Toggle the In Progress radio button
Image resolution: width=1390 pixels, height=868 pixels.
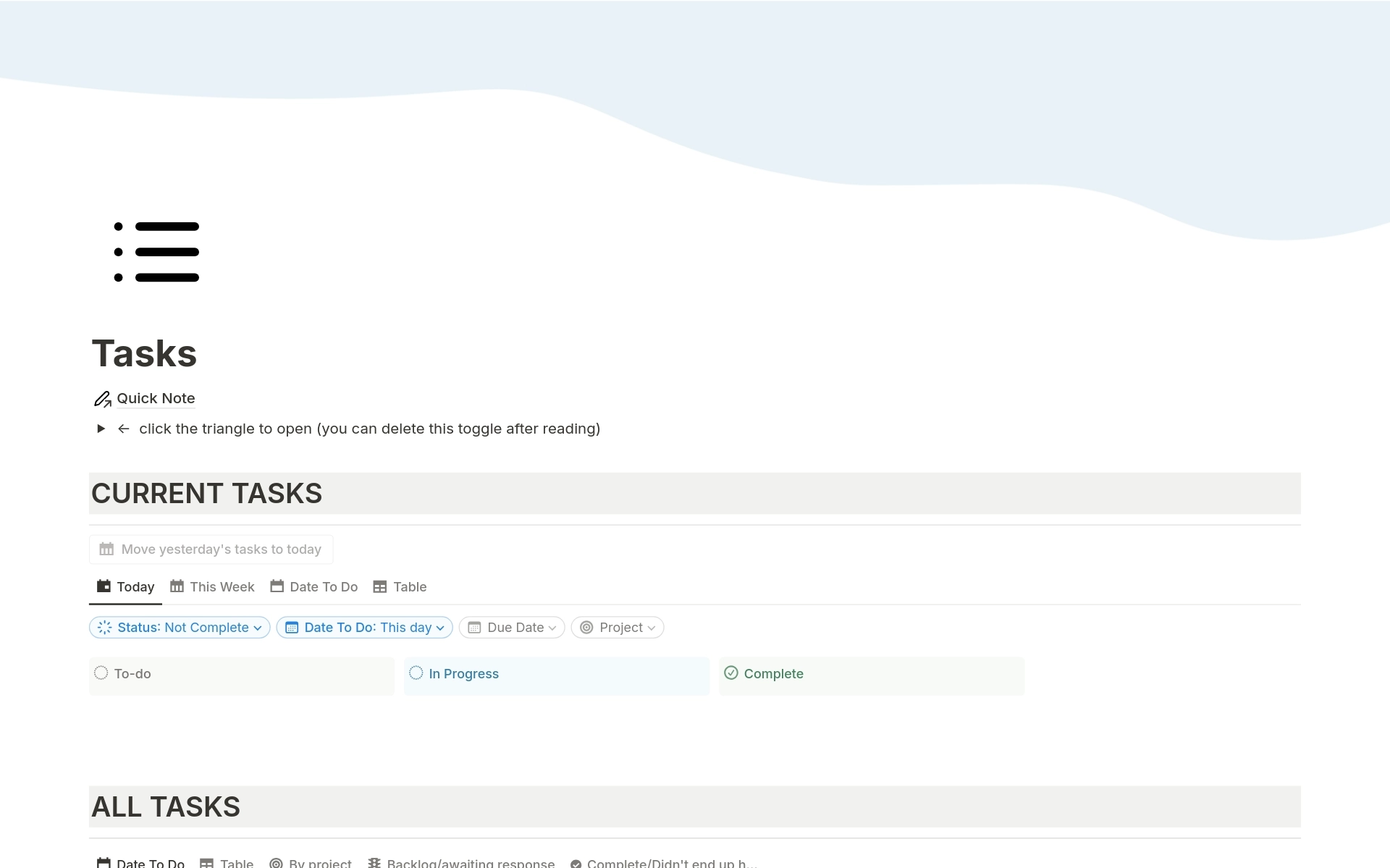pos(417,673)
